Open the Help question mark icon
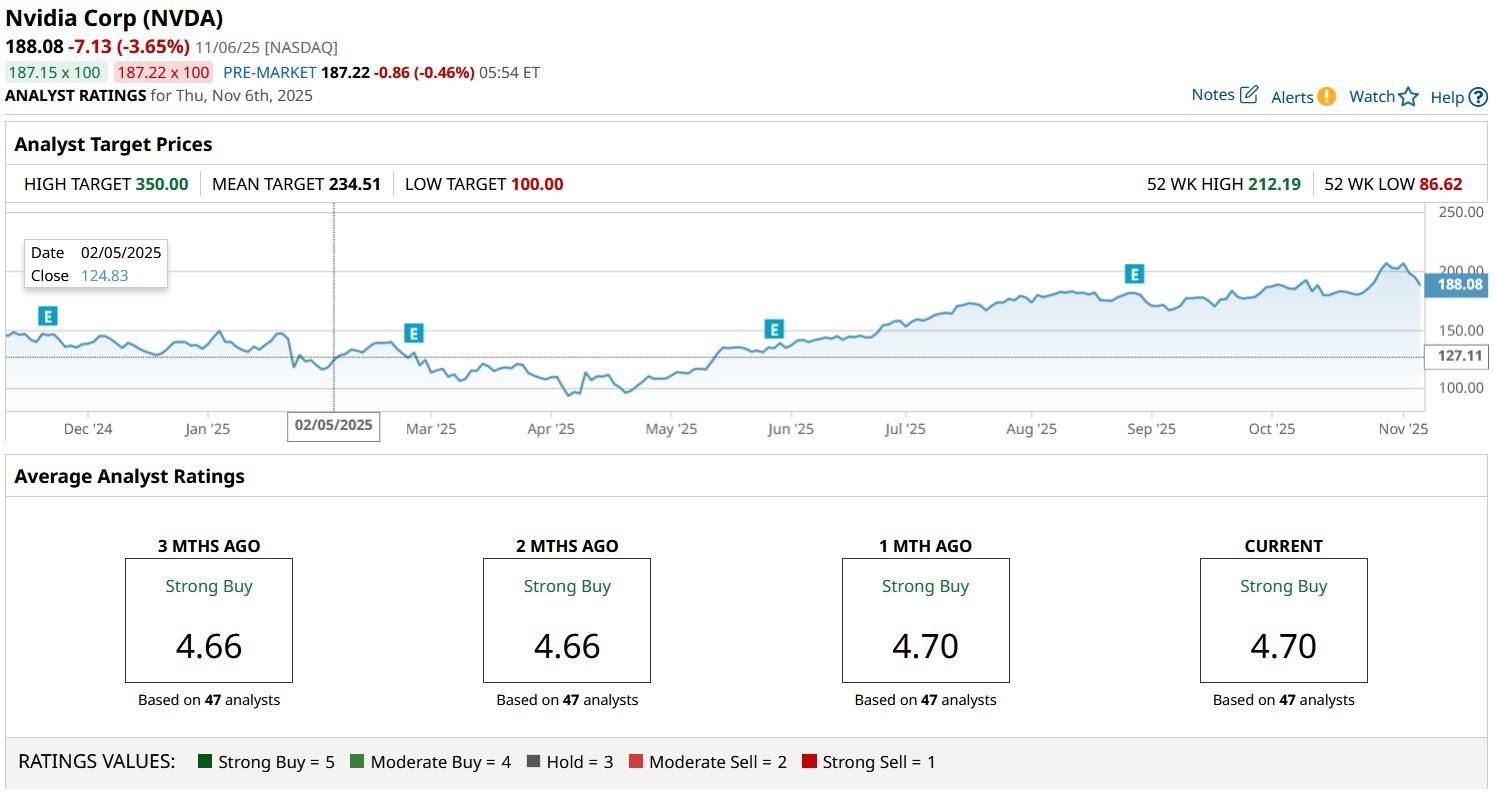 1478,97
